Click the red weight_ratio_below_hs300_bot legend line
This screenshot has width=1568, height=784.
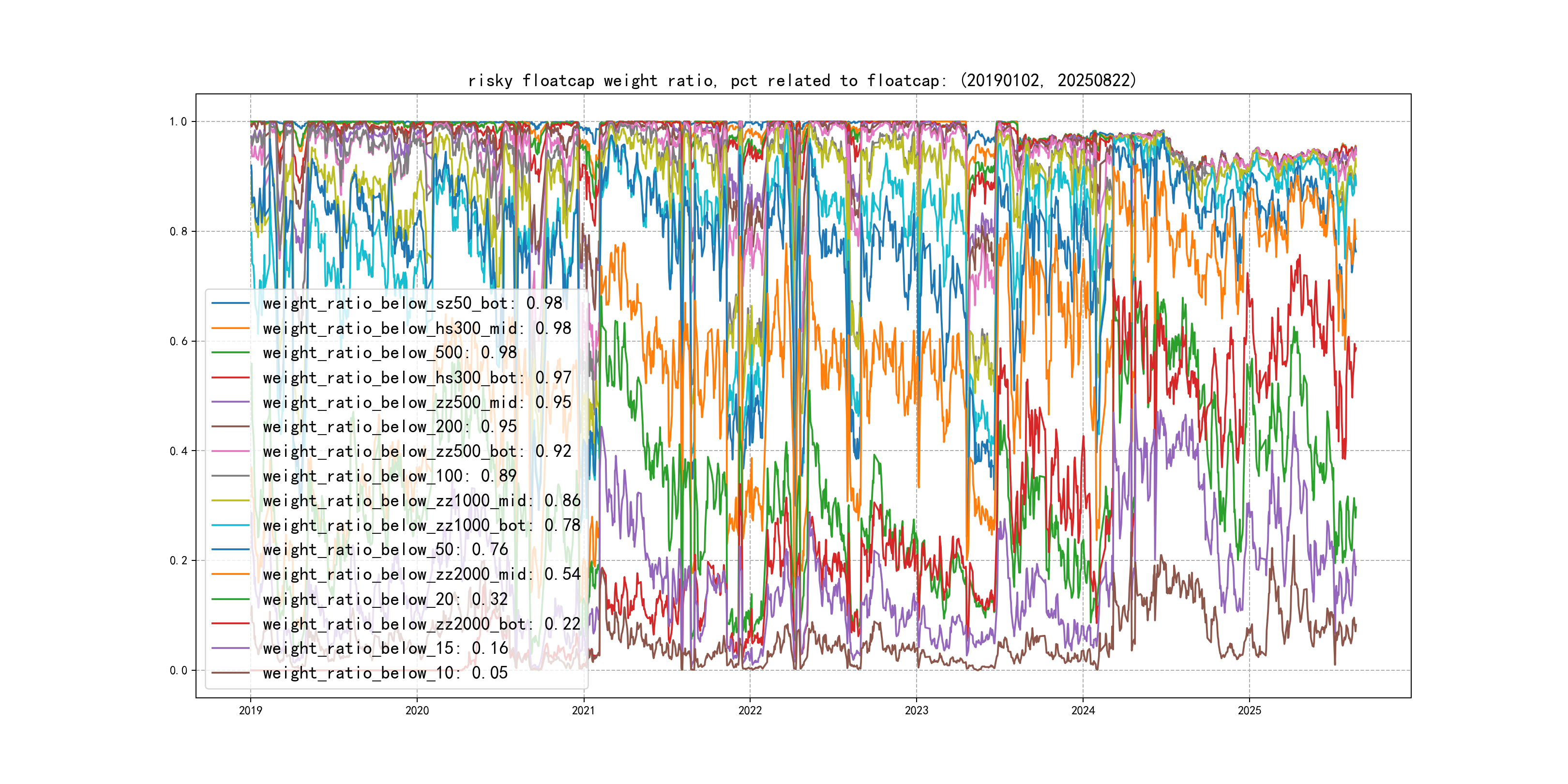pyautogui.click(x=231, y=377)
